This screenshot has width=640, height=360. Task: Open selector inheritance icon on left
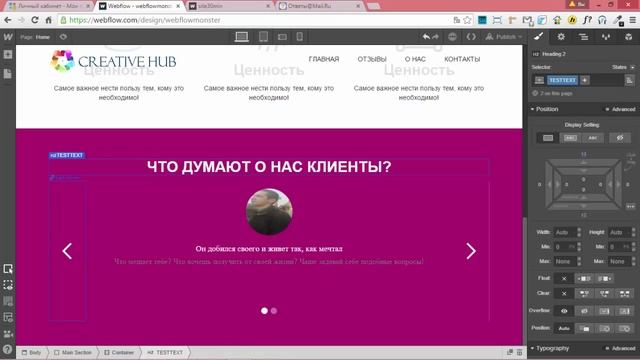click(x=539, y=80)
